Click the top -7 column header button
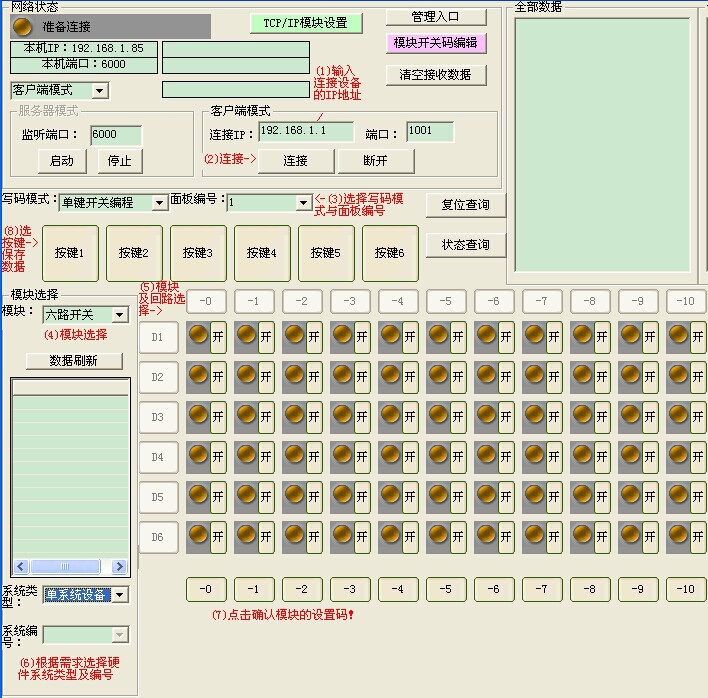Screen dimensions: 708x698 tap(542, 301)
